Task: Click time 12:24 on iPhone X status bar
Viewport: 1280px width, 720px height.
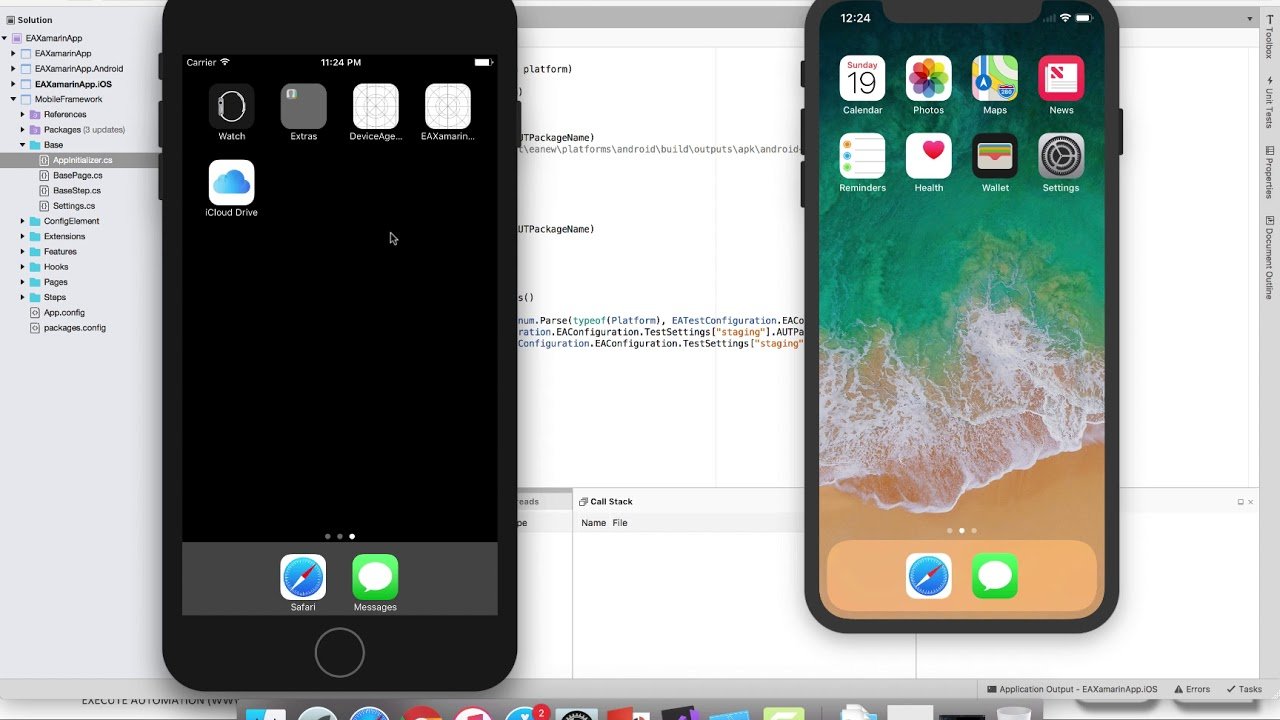Action: click(x=855, y=18)
